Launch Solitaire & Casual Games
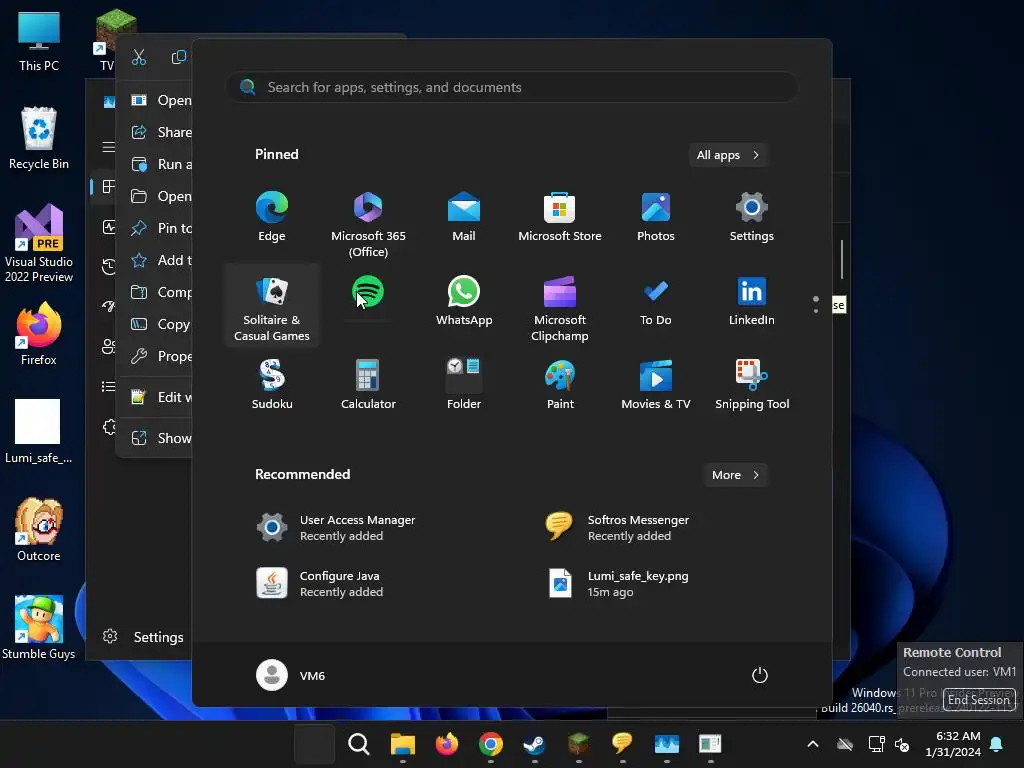 [x=272, y=307]
